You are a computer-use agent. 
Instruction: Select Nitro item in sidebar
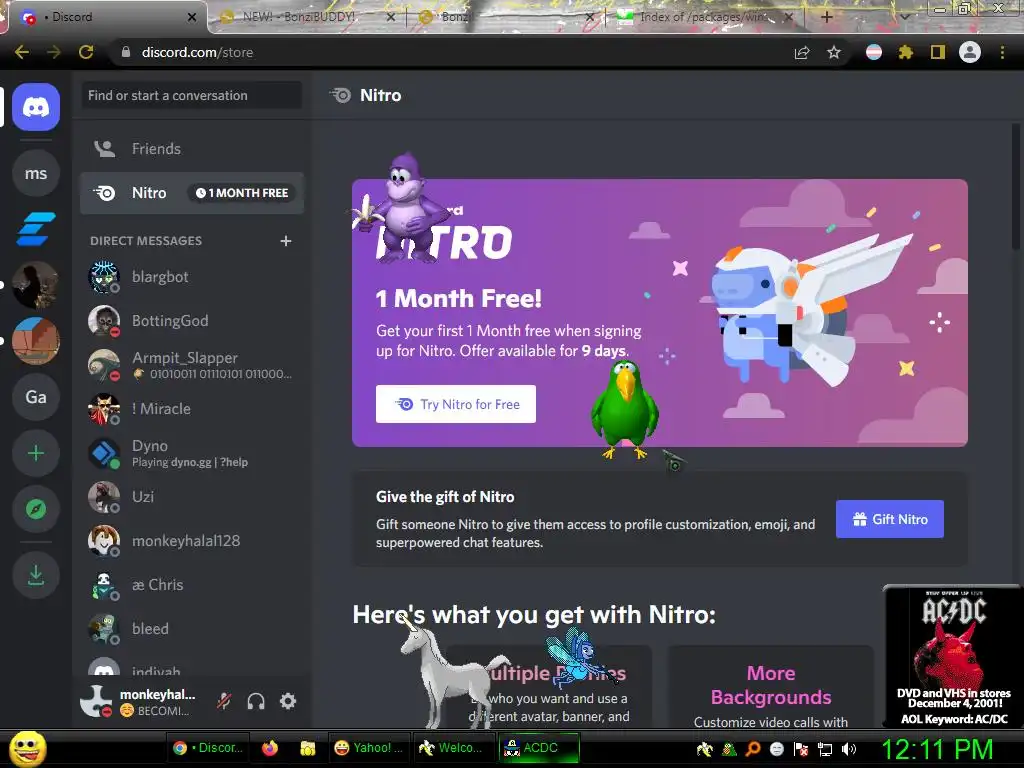coord(192,193)
